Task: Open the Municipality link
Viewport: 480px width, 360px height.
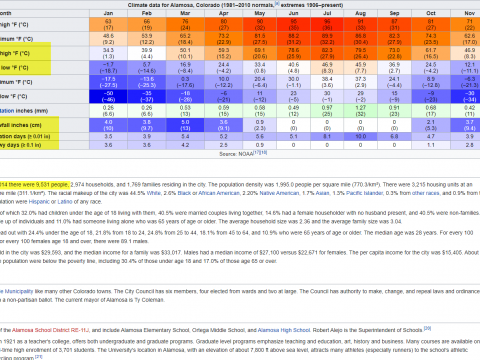Action: click(17, 291)
